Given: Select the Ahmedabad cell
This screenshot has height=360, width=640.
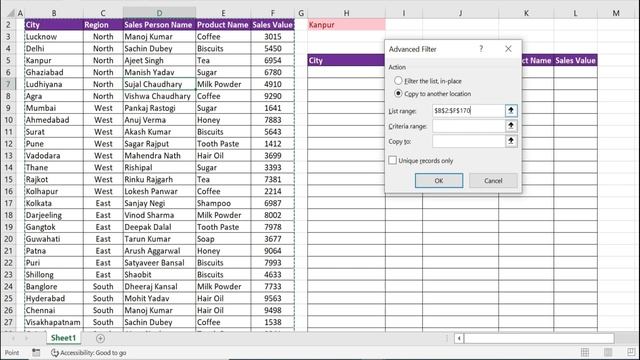Looking at the screenshot, I should (53, 120).
